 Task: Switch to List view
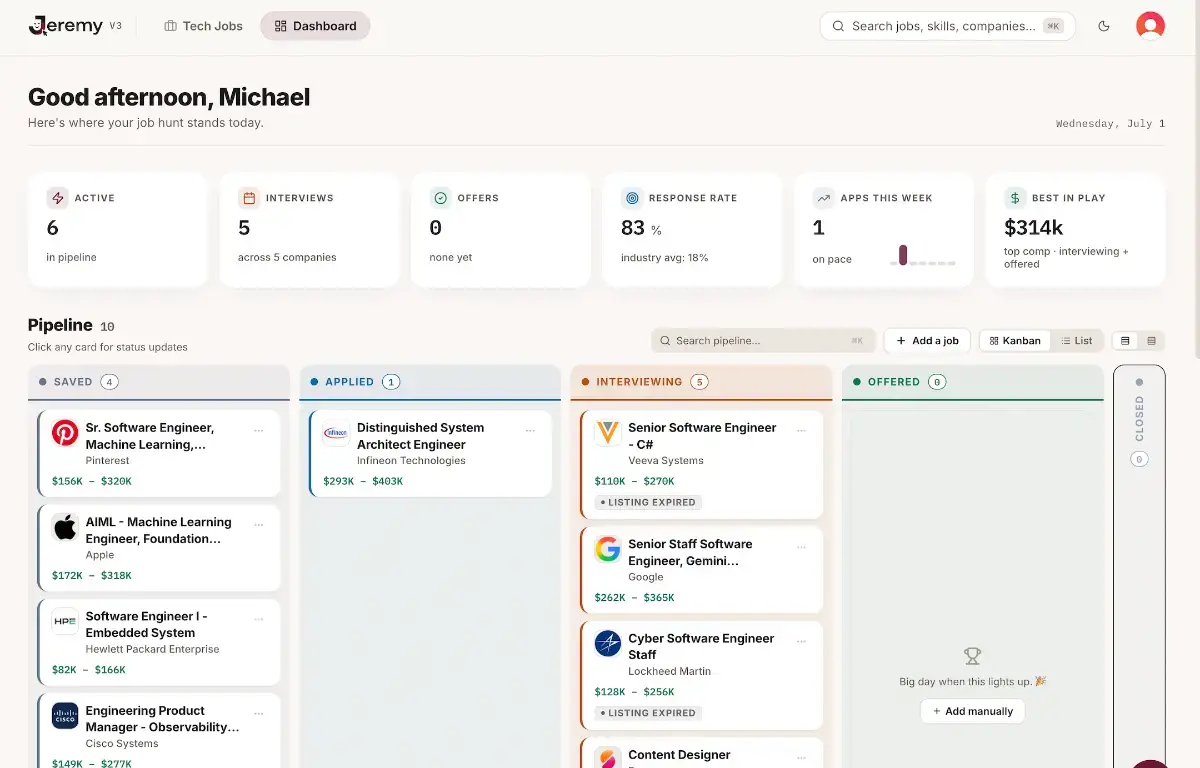click(x=1077, y=341)
